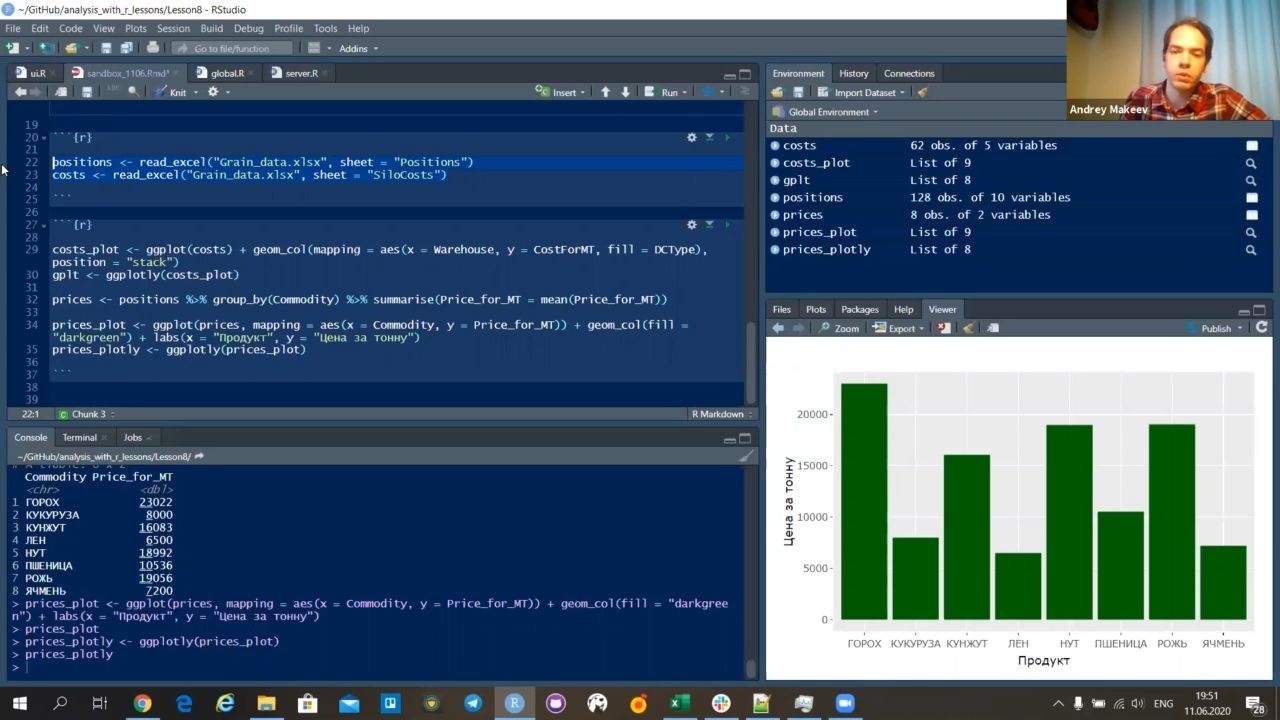Clear Environment objects with broom icon

922,92
